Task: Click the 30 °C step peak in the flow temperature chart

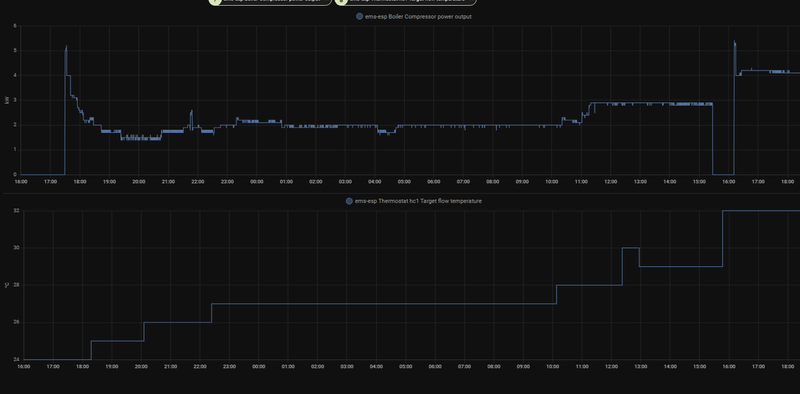Action: click(631, 248)
